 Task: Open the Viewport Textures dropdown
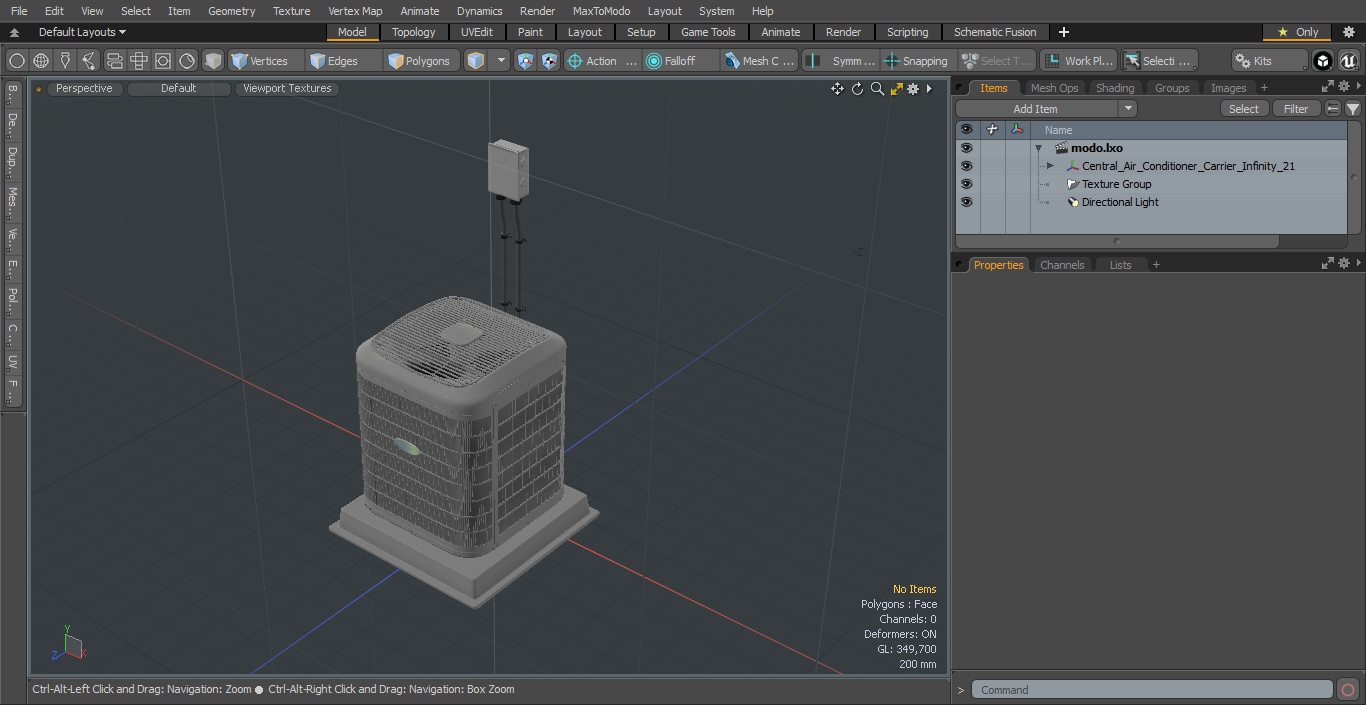[x=287, y=88]
